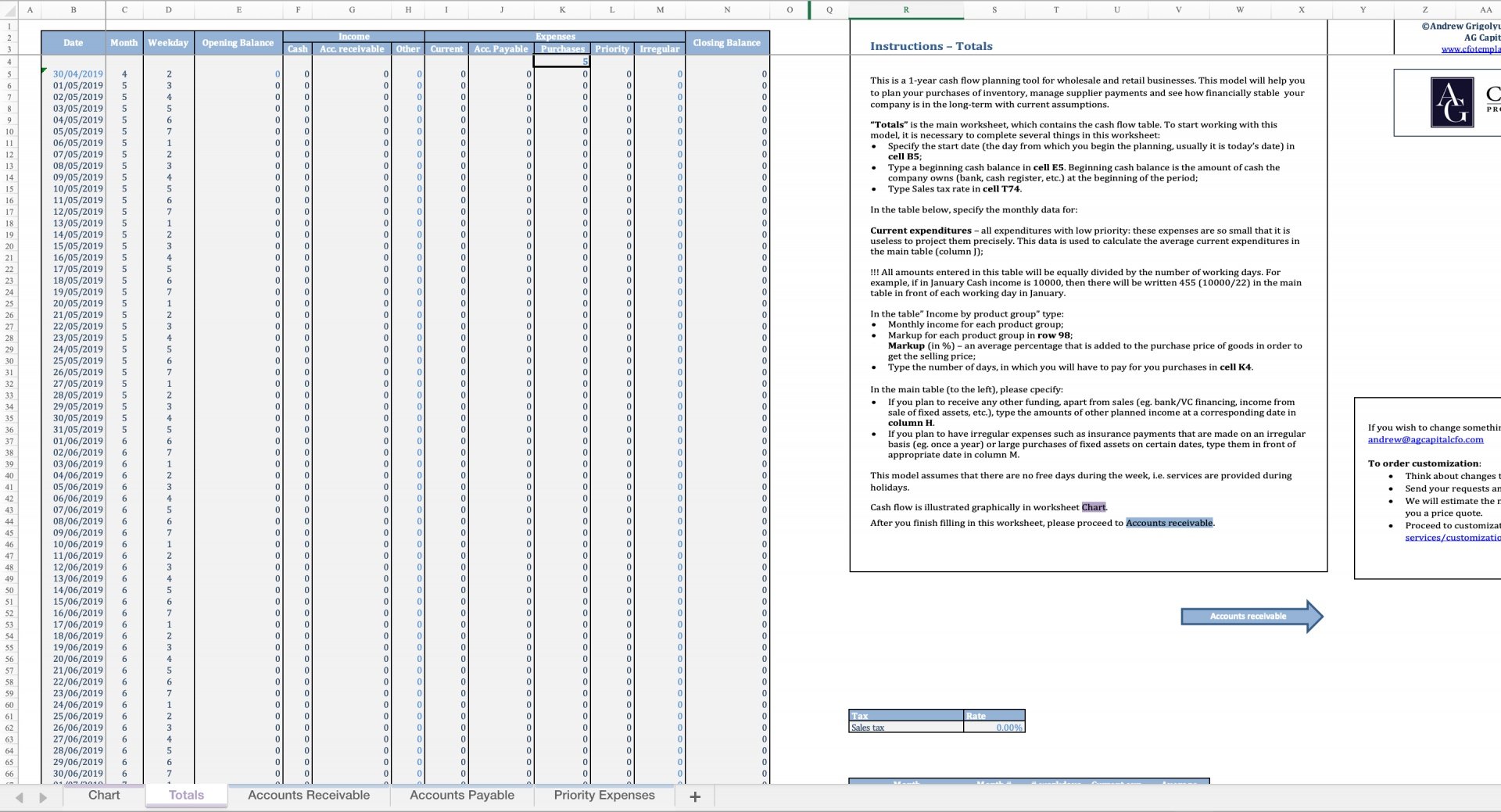
Task: Select date cell 01/06/2019
Action: pos(73,441)
